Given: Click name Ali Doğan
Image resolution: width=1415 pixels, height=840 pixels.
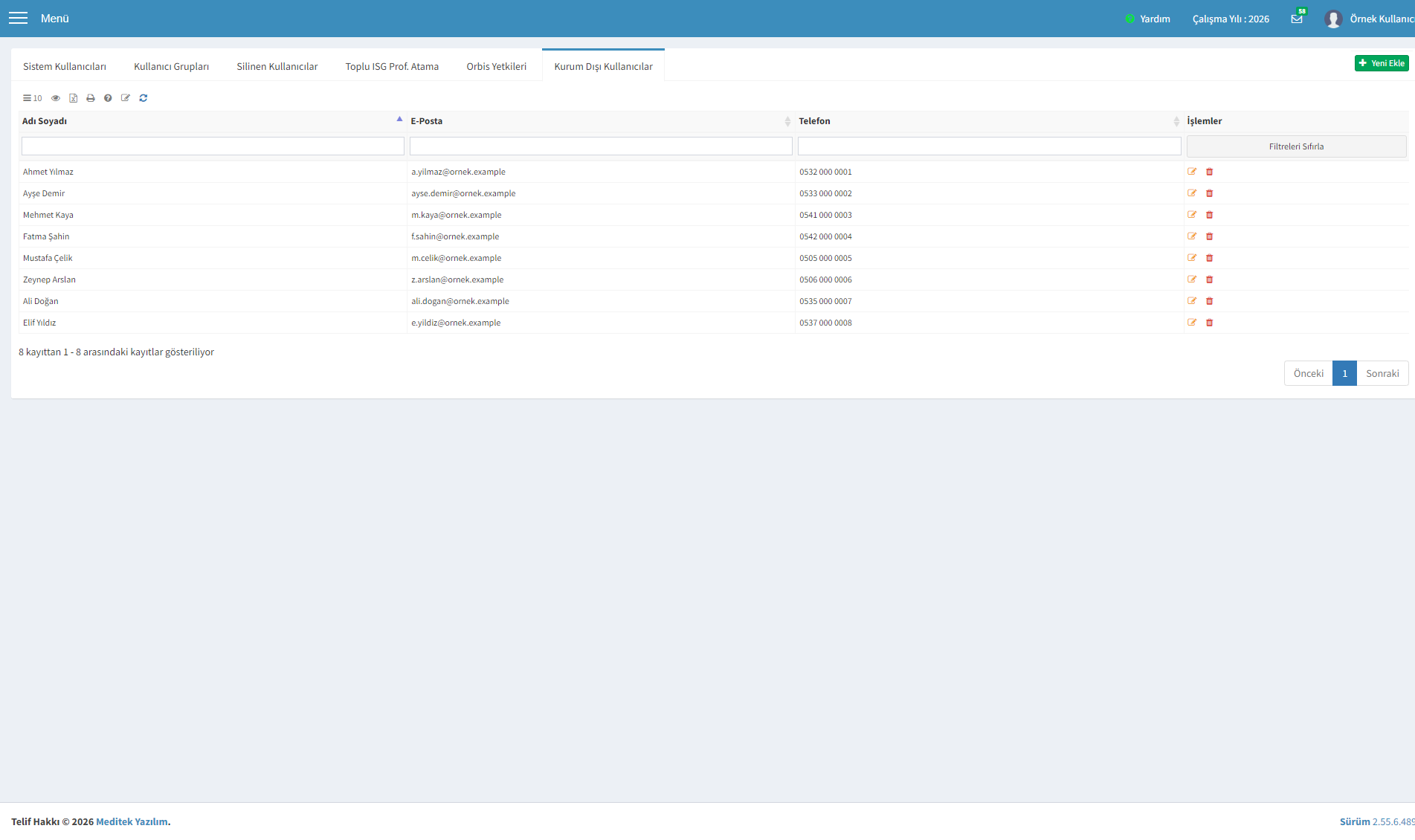Looking at the screenshot, I should 40,301.
